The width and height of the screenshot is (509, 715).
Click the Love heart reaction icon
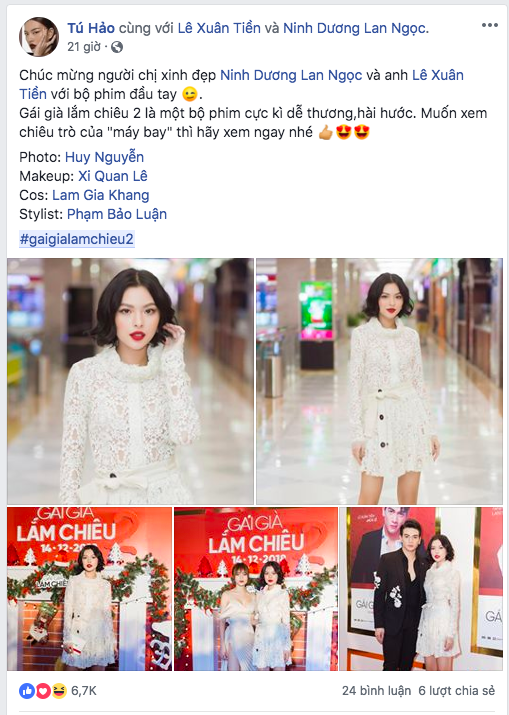[42, 691]
